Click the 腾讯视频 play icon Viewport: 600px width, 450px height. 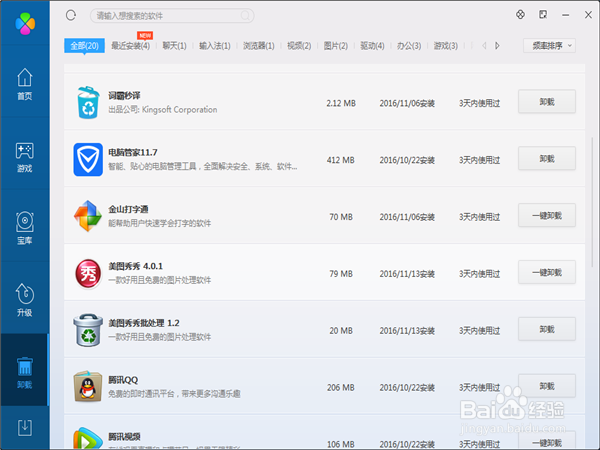point(88,439)
